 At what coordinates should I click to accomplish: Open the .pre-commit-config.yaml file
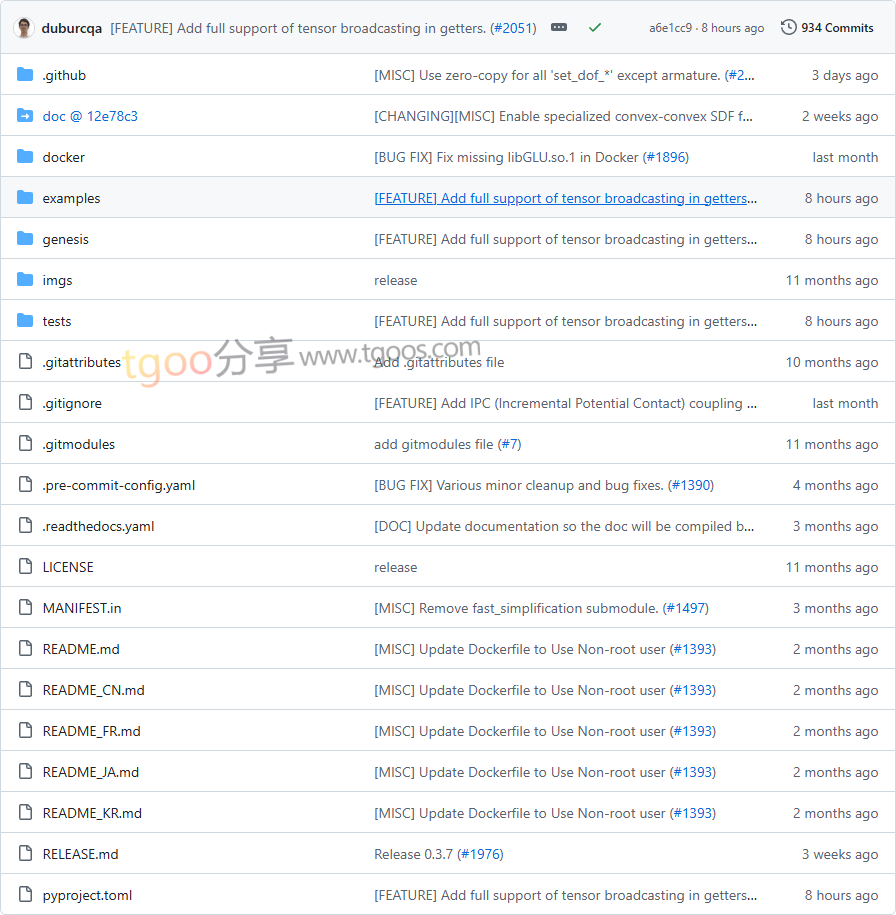pyautogui.click(x=119, y=485)
